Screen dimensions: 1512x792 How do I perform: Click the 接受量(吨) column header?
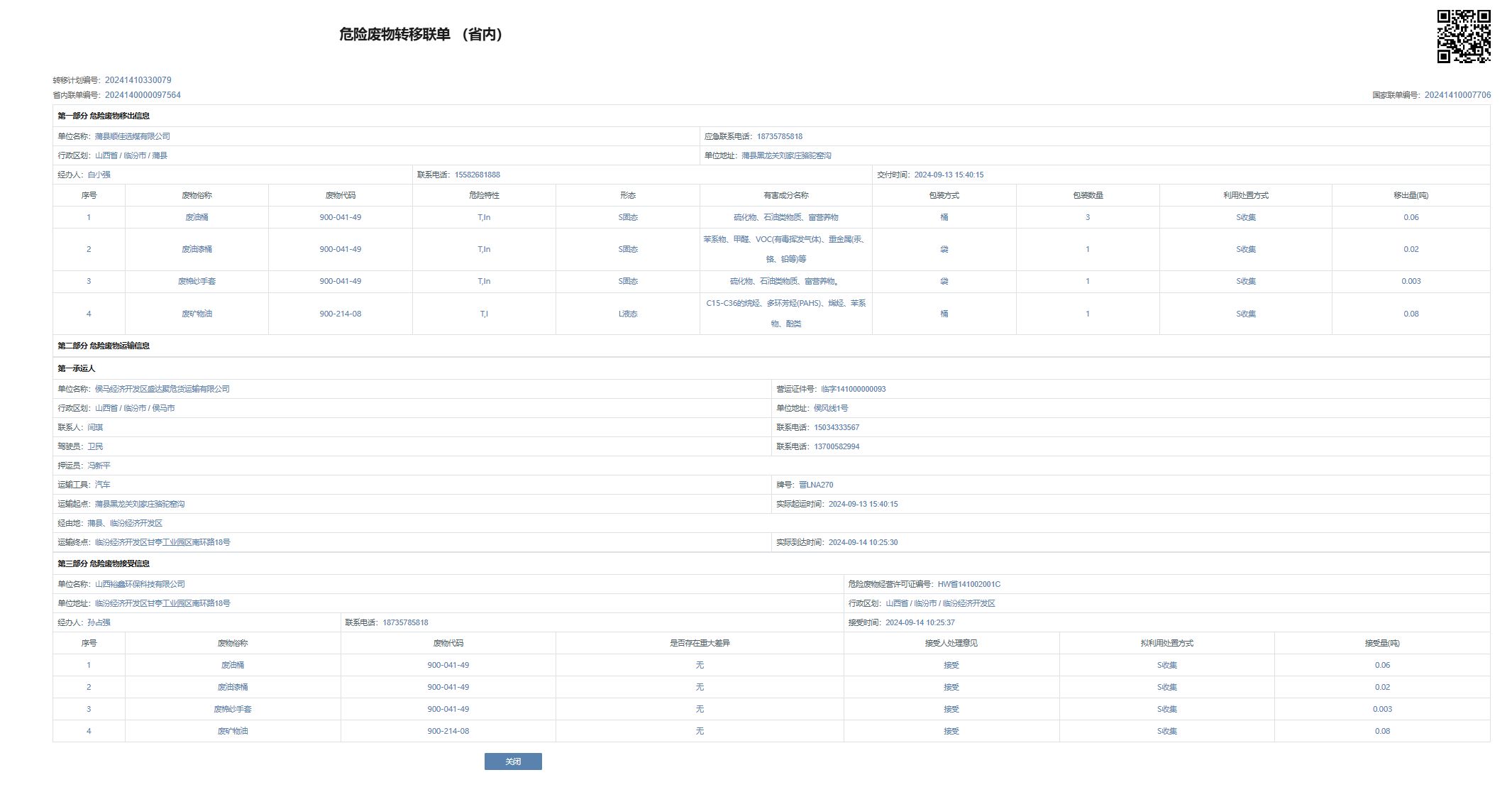coord(1381,643)
